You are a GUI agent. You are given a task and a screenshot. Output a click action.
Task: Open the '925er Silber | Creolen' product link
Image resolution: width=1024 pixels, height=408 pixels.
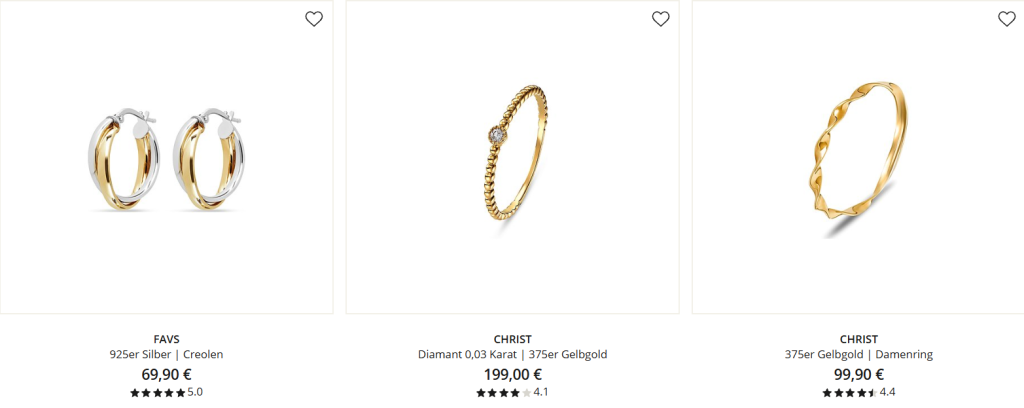click(167, 354)
